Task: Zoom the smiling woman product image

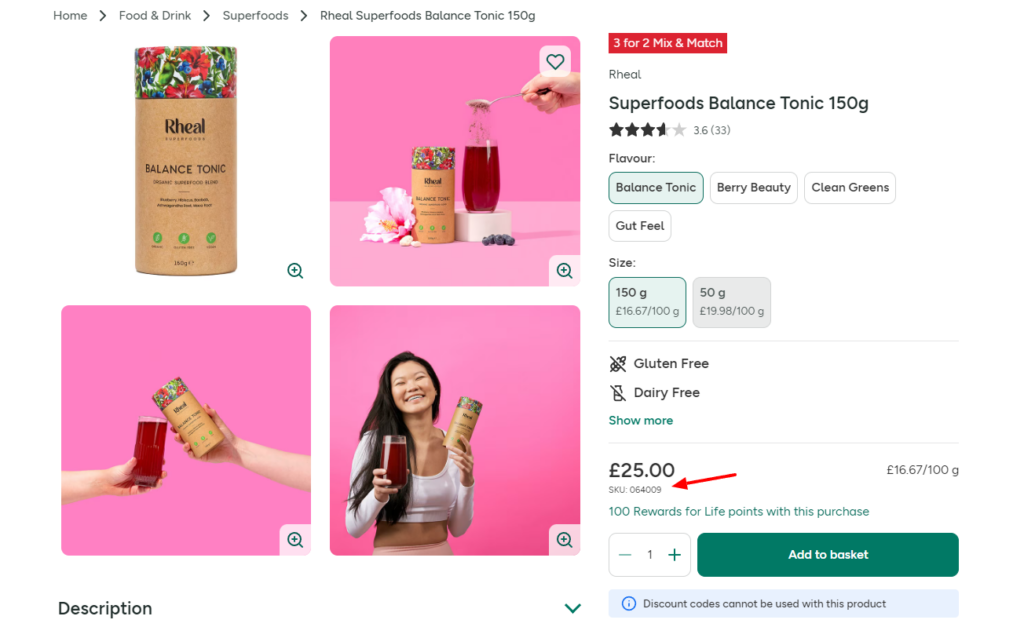Action: coord(564,539)
